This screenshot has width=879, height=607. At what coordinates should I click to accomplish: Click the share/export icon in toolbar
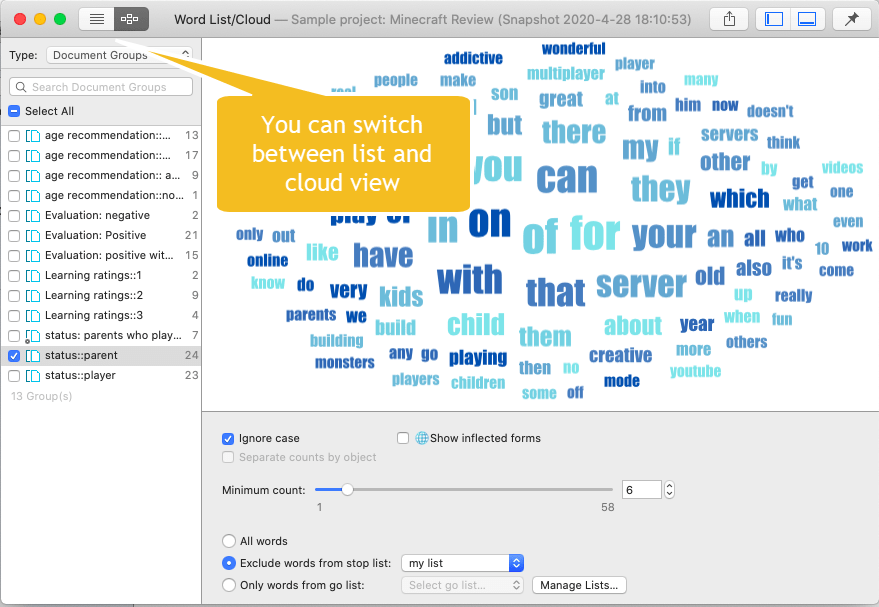pyautogui.click(x=728, y=19)
